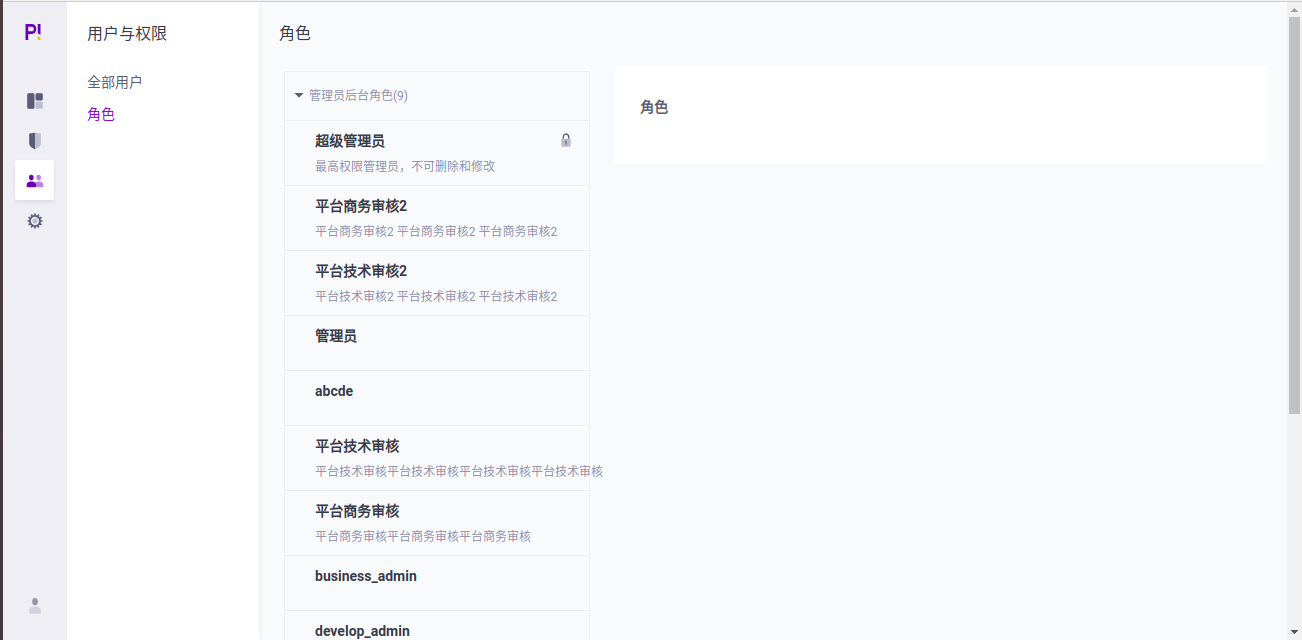Open the dashboard layout icon in sidebar
1302x640 pixels.
pyautogui.click(x=35, y=101)
